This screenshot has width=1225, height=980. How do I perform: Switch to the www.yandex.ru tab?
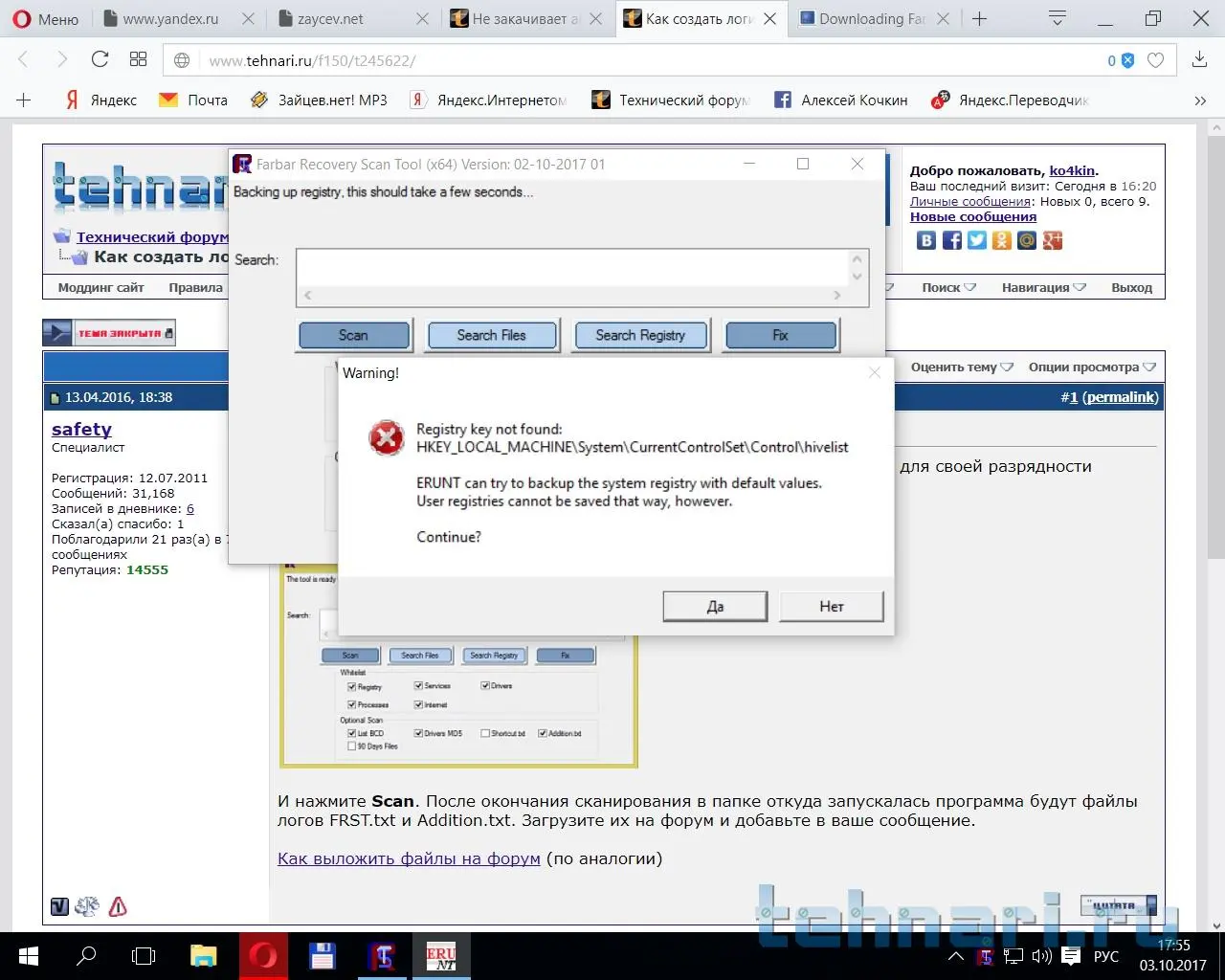(x=170, y=19)
